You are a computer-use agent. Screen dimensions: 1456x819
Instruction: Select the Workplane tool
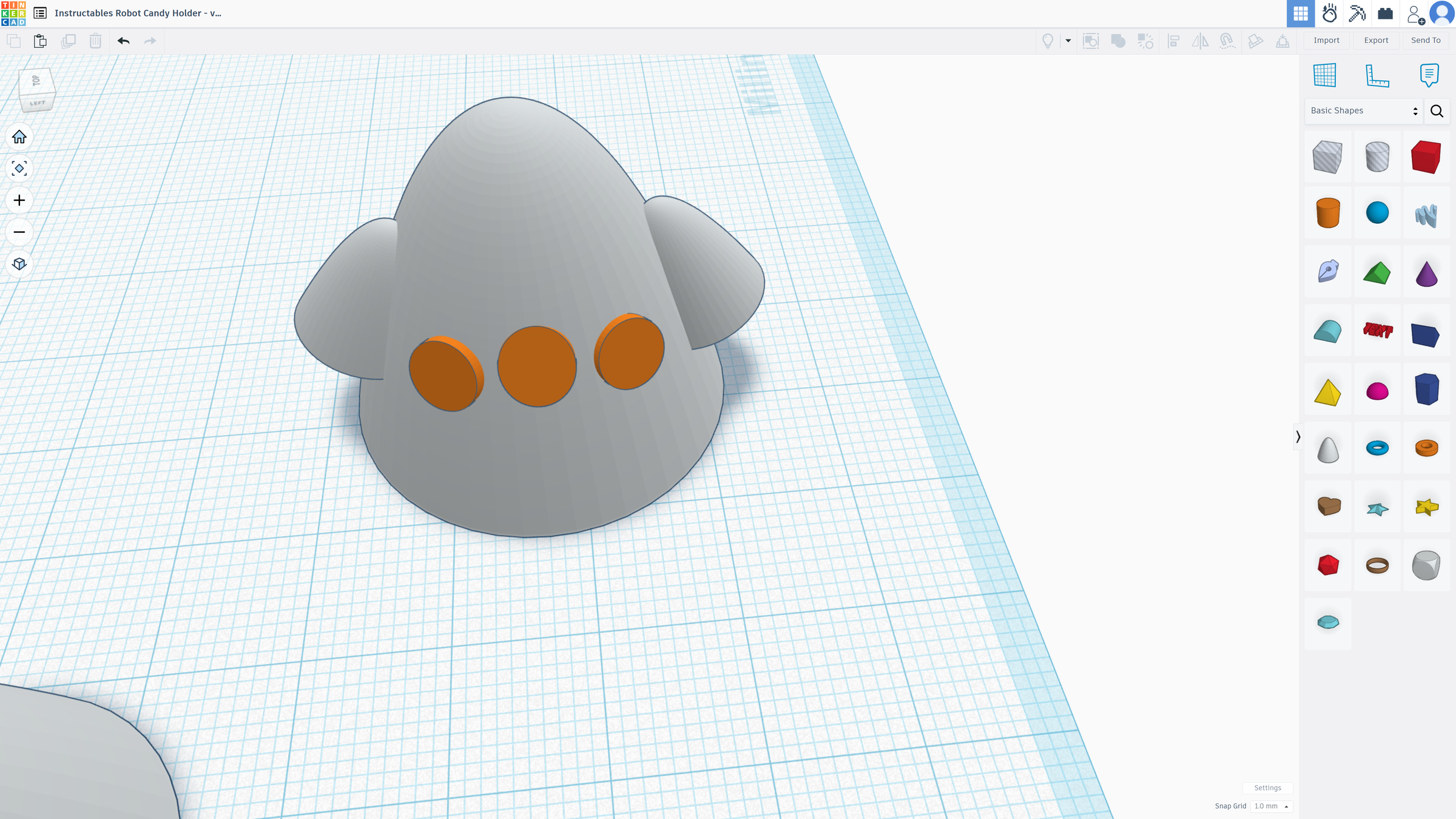coord(1325,75)
